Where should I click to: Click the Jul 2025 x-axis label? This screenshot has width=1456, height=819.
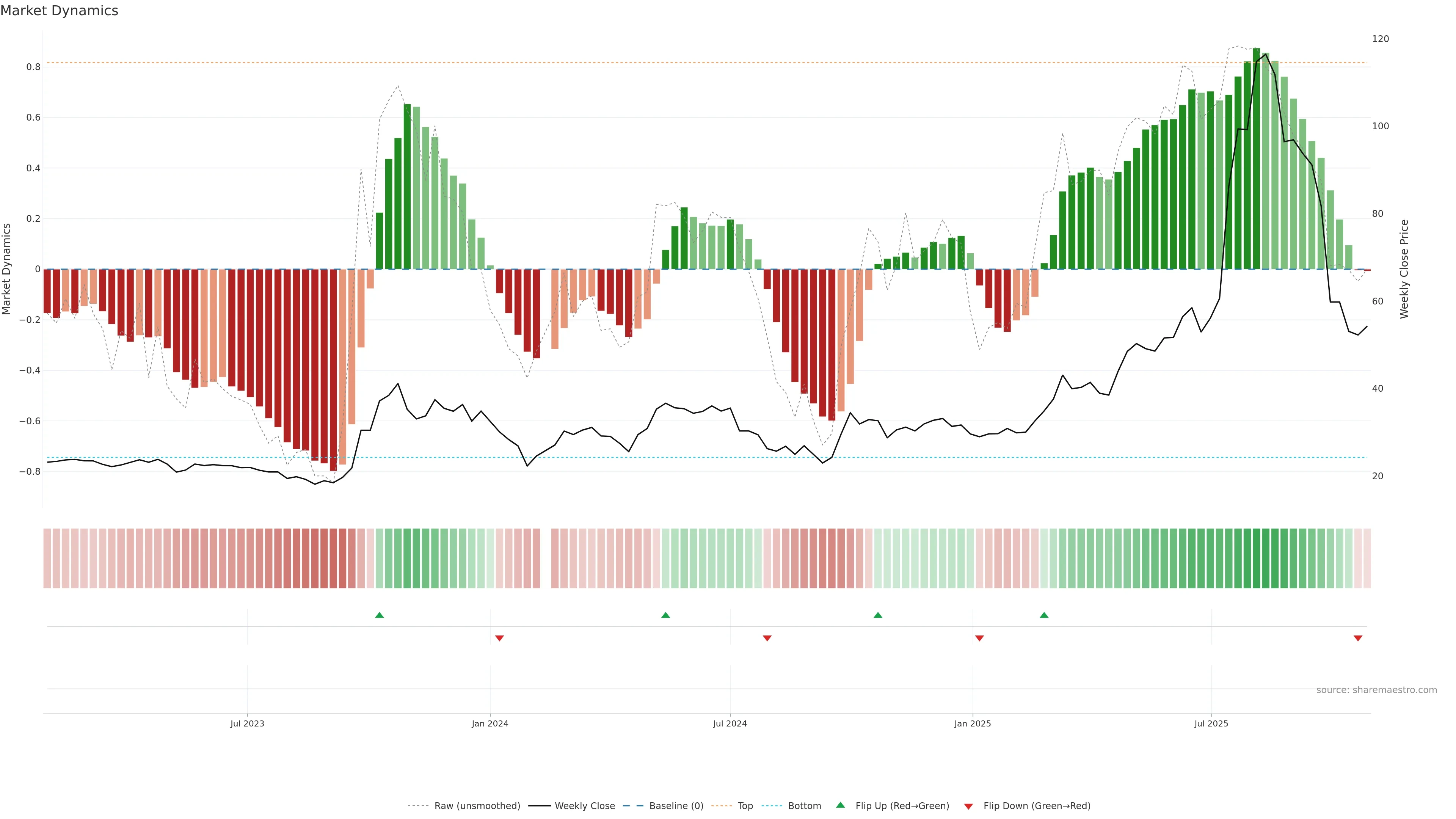pos(1211,723)
